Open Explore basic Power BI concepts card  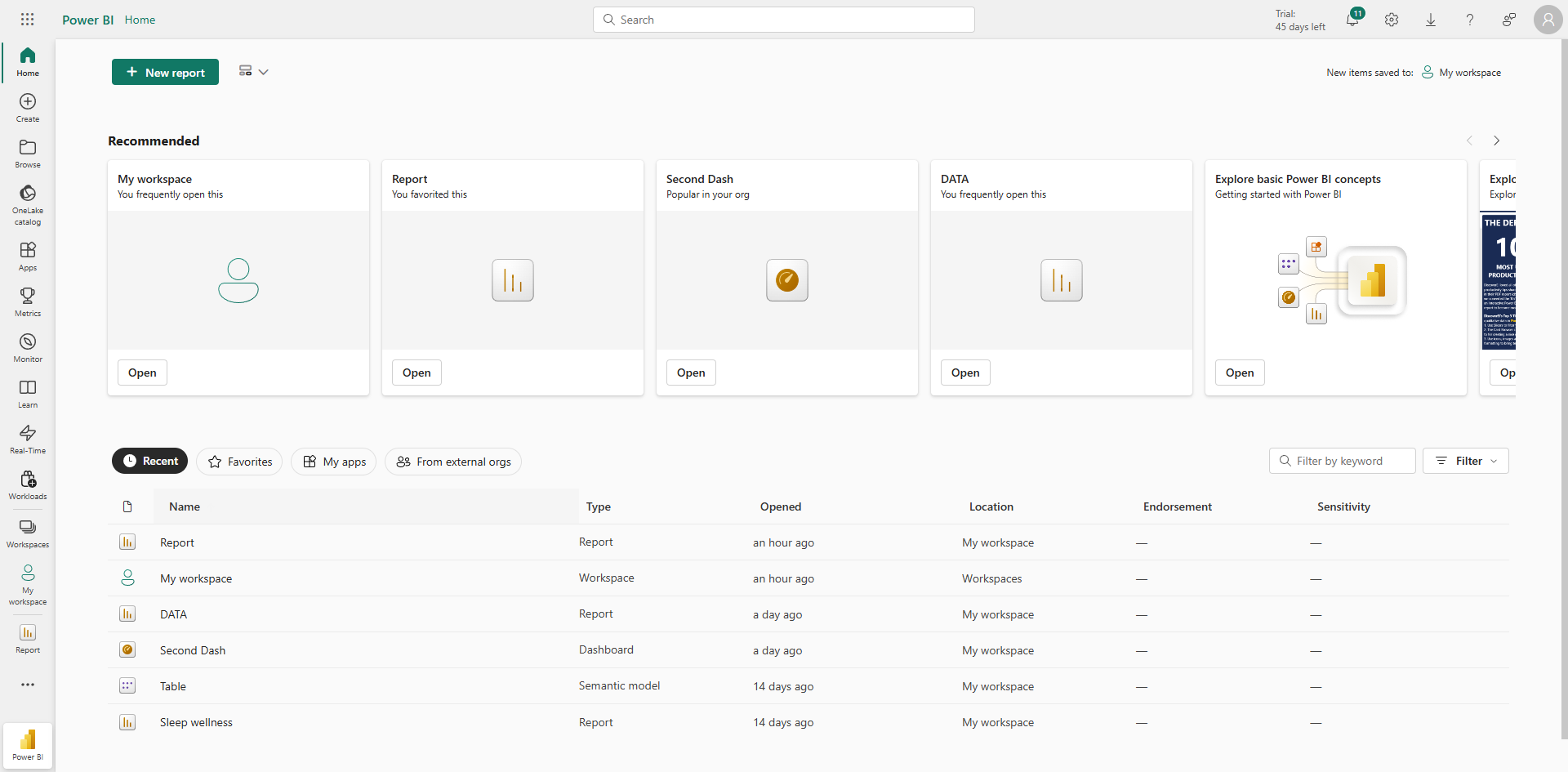pyautogui.click(x=1240, y=373)
